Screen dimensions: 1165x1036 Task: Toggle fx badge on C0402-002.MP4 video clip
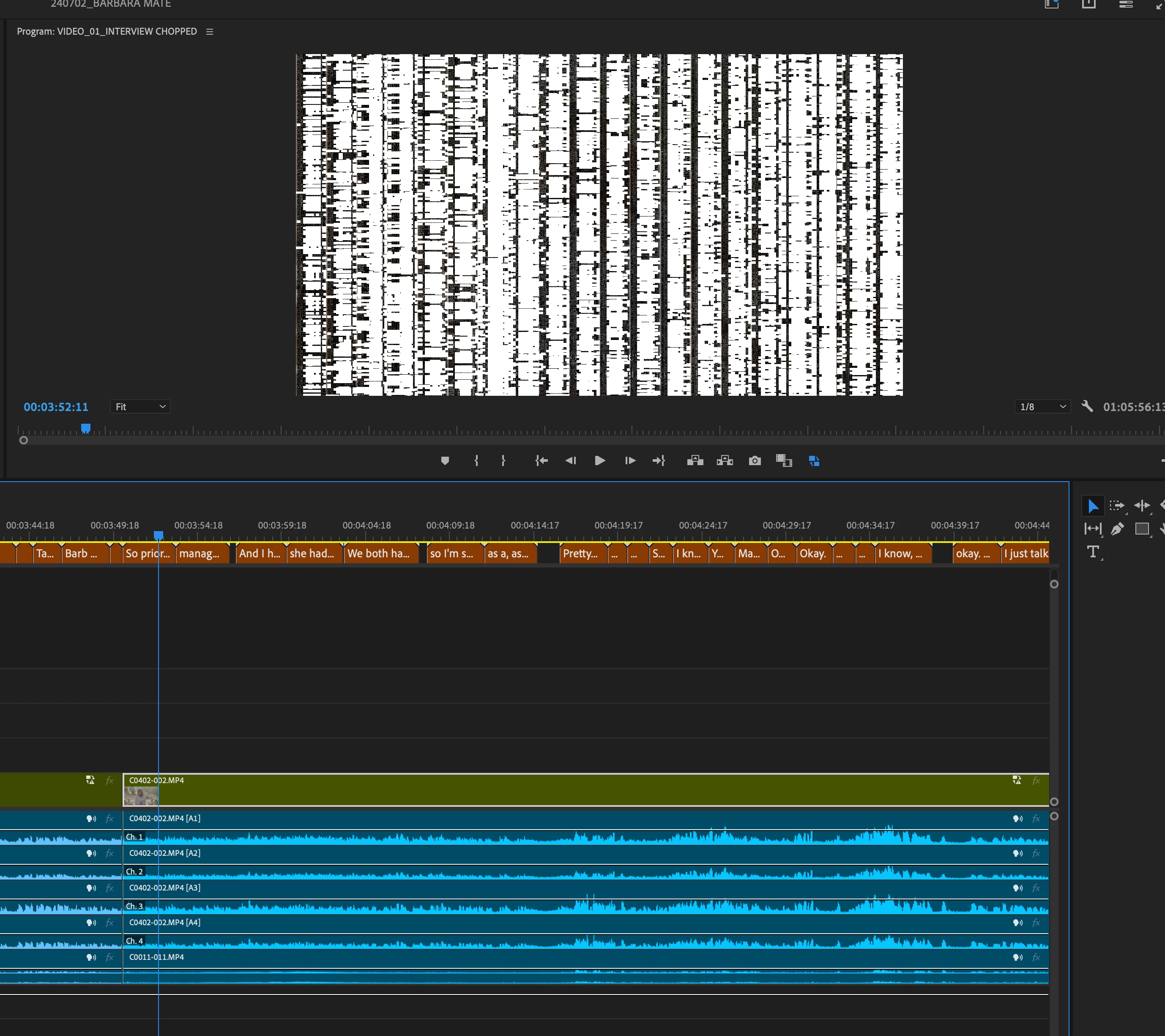coord(1036,781)
